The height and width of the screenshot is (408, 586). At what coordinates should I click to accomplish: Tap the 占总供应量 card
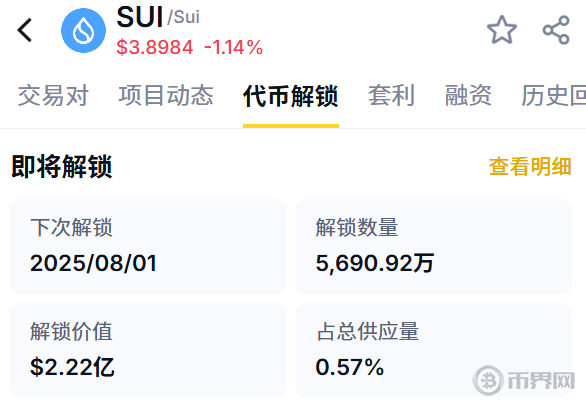[x=434, y=350]
